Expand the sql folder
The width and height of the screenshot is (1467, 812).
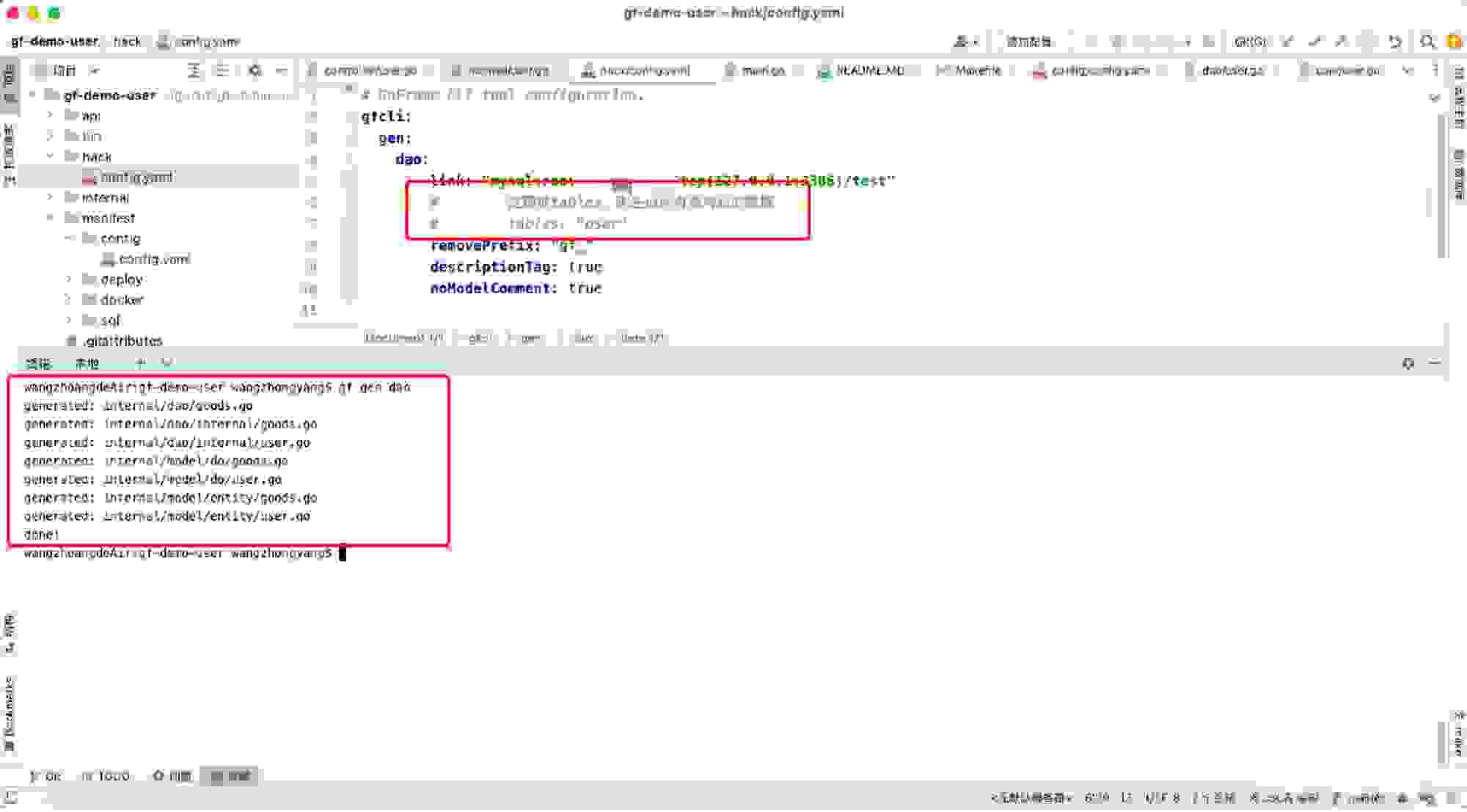click(x=69, y=321)
